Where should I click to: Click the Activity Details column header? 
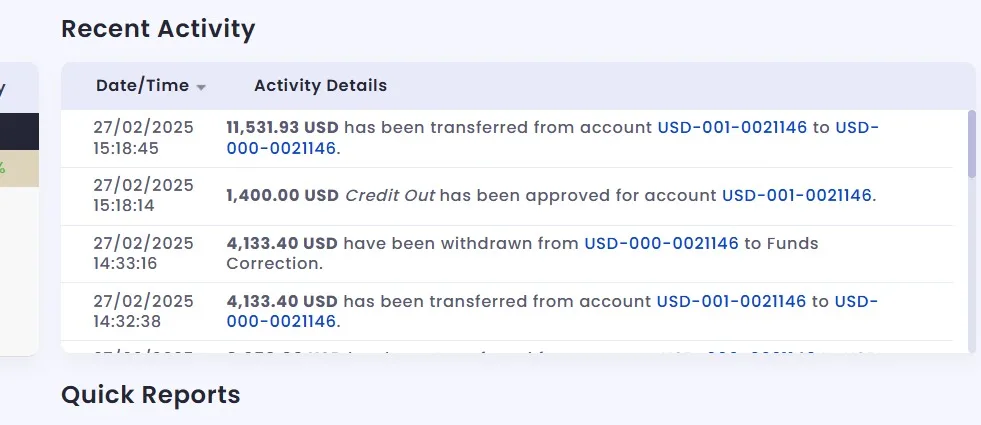320,86
